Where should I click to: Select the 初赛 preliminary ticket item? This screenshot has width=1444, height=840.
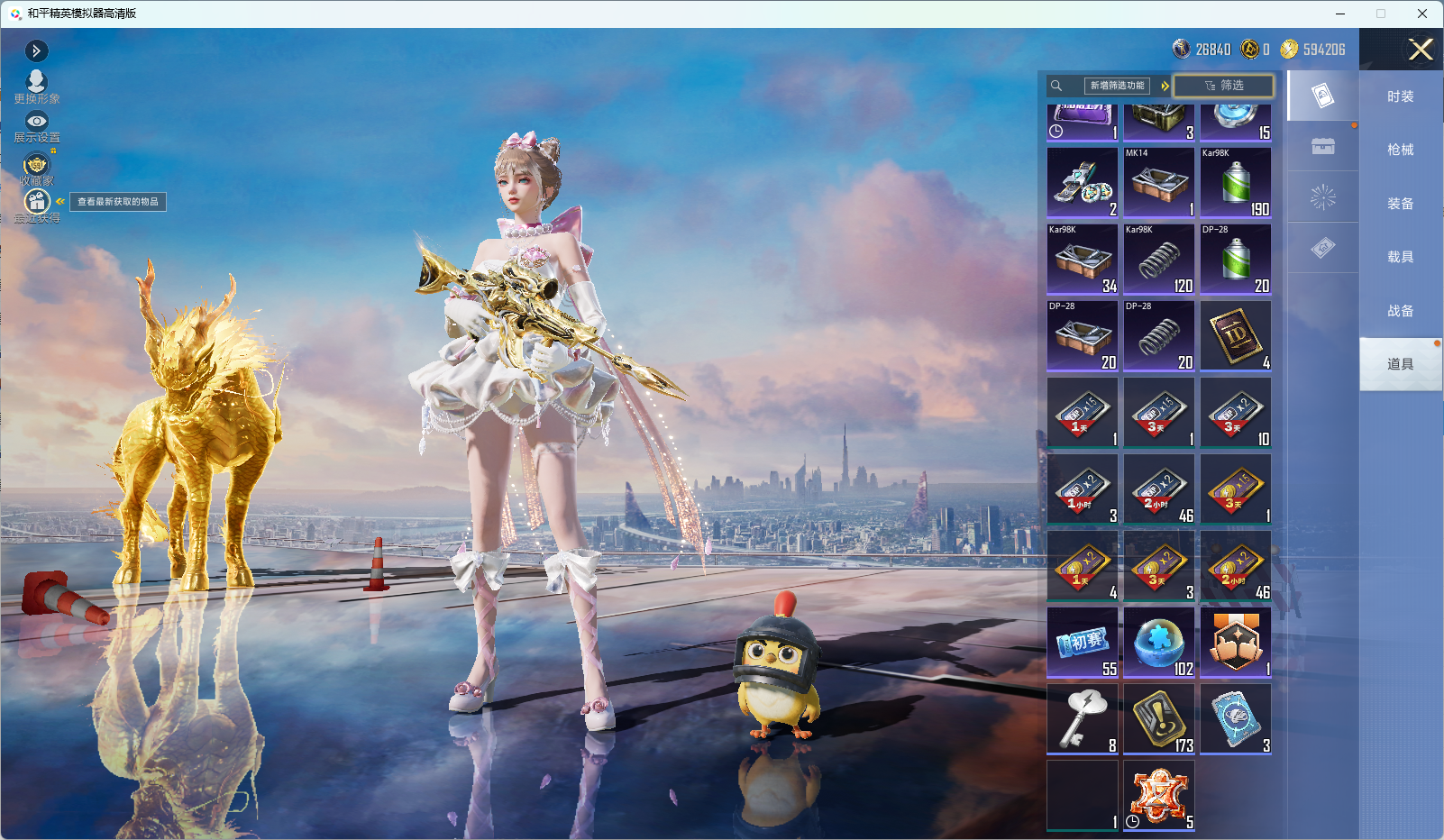pyautogui.click(x=1083, y=643)
